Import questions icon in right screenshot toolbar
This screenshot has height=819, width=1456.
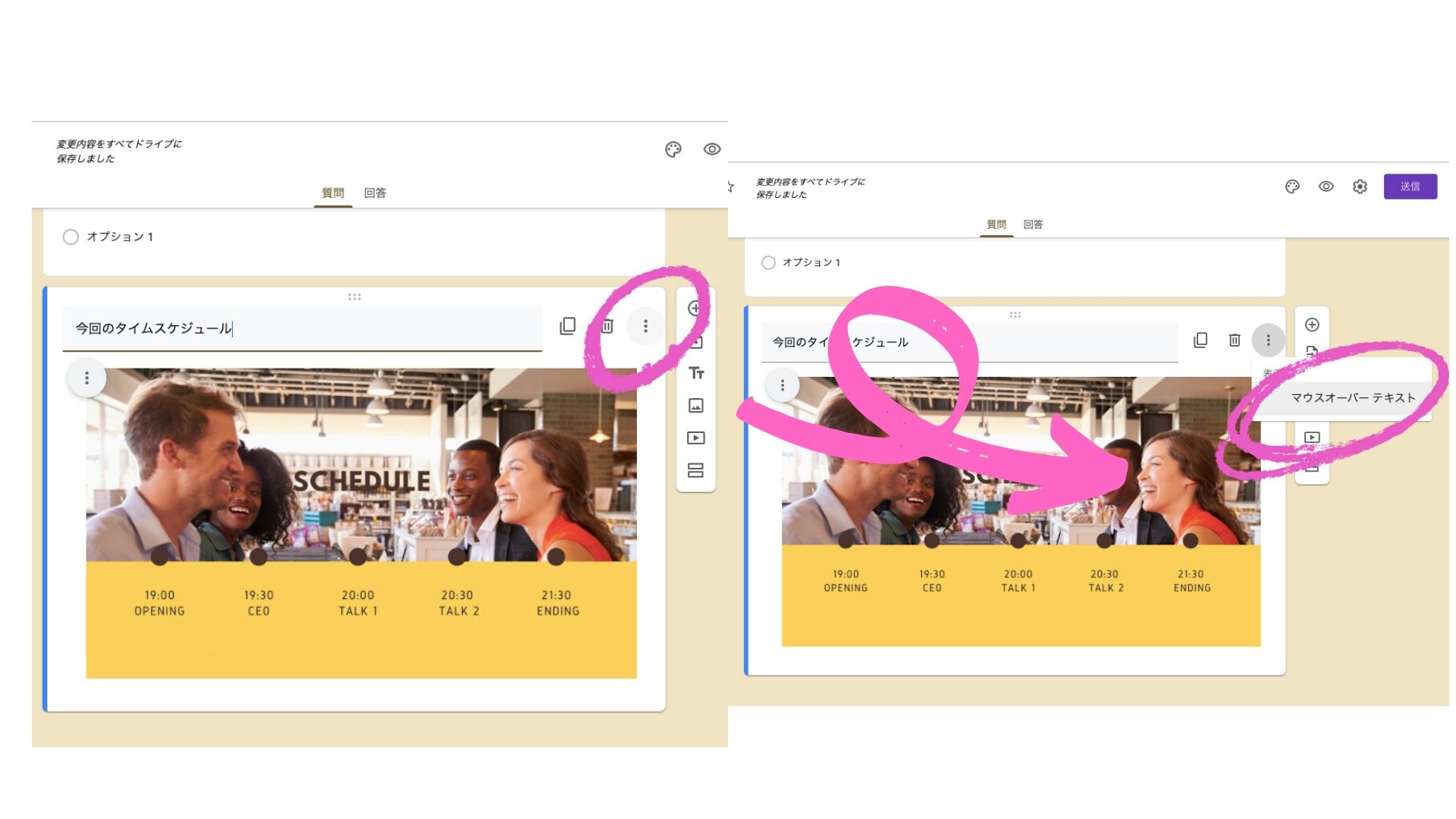point(1312,350)
